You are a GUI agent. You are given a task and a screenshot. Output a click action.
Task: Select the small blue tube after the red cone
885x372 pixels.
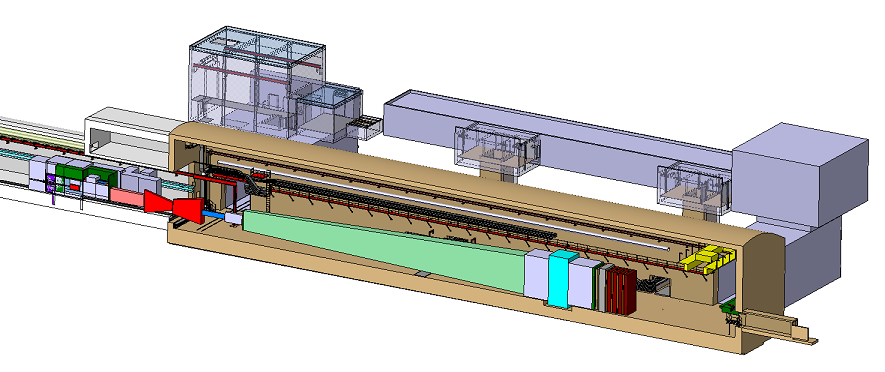214,215
